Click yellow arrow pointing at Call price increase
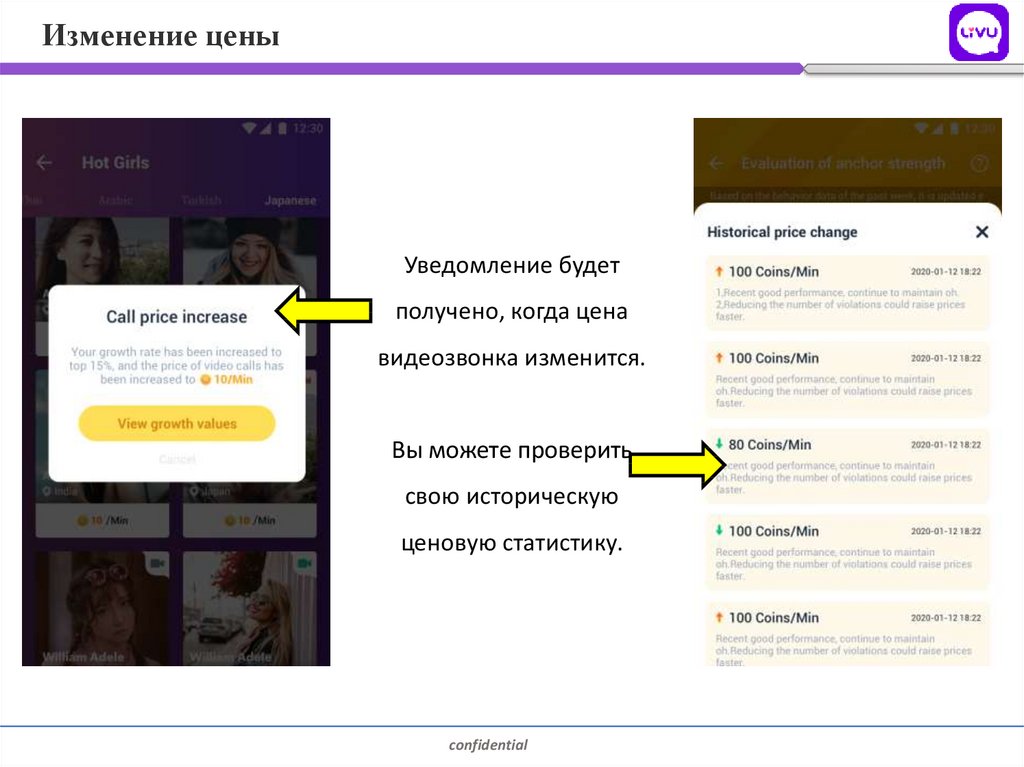The height and width of the screenshot is (767, 1024). coord(323,312)
